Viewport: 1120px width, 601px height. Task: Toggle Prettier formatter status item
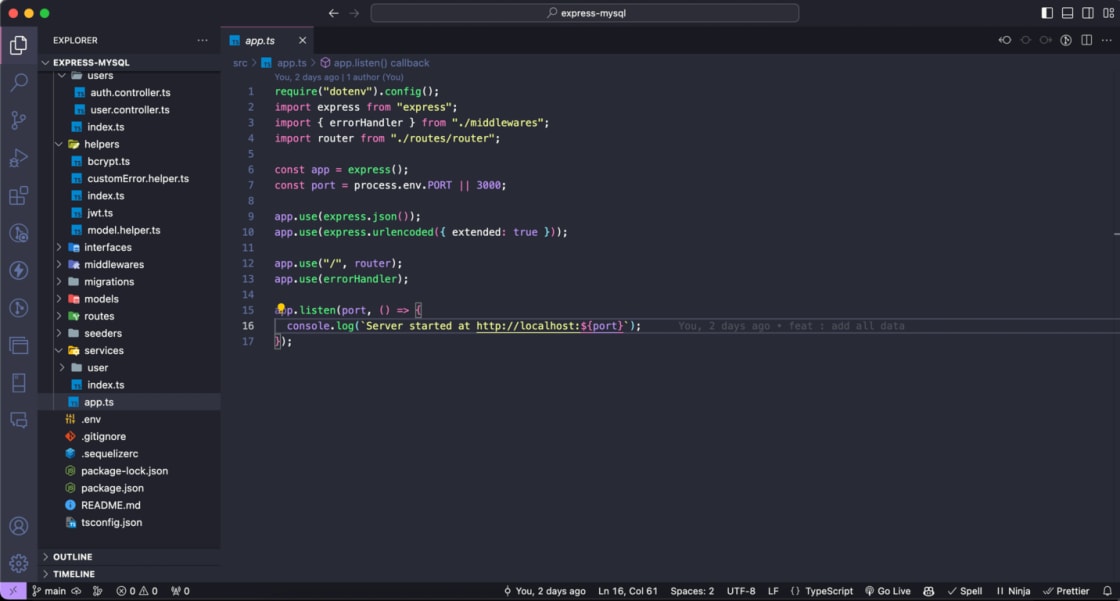pos(1066,591)
